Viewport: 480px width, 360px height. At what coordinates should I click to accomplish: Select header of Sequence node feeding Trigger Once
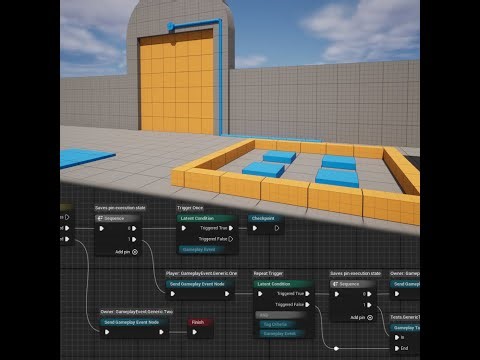(118, 218)
